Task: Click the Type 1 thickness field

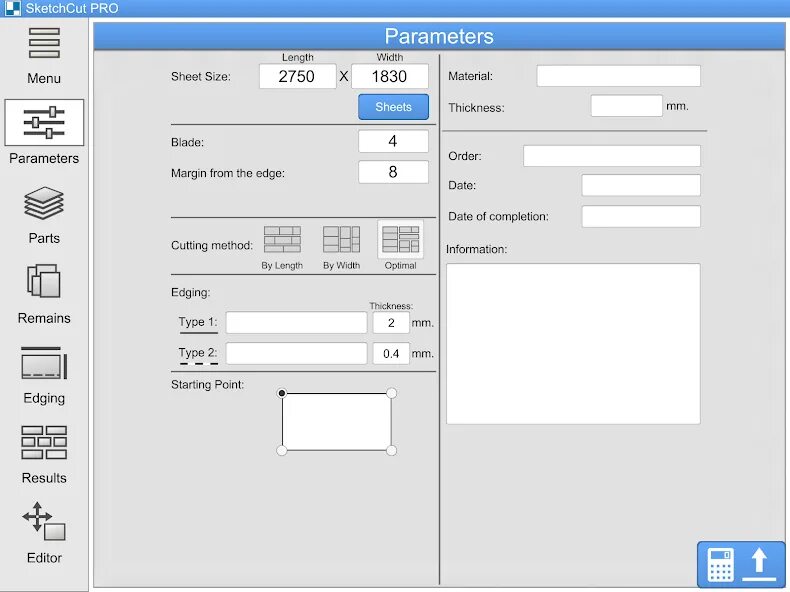Action: (391, 322)
